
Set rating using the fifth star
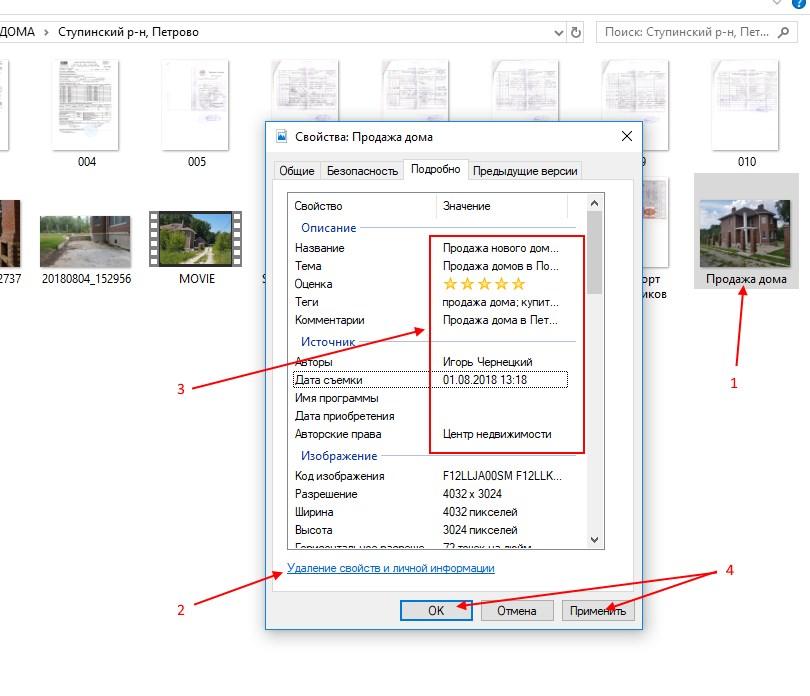pyautogui.click(x=518, y=284)
